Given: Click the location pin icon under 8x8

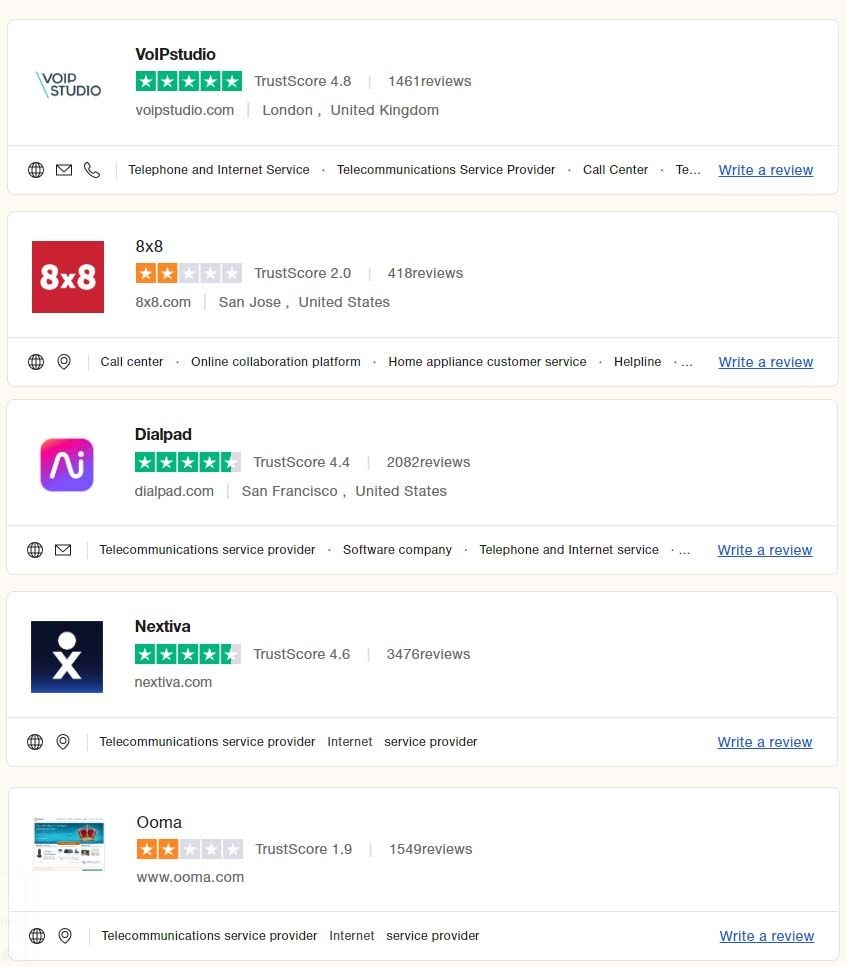Looking at the screenshot, I should [x=64, y=362].
